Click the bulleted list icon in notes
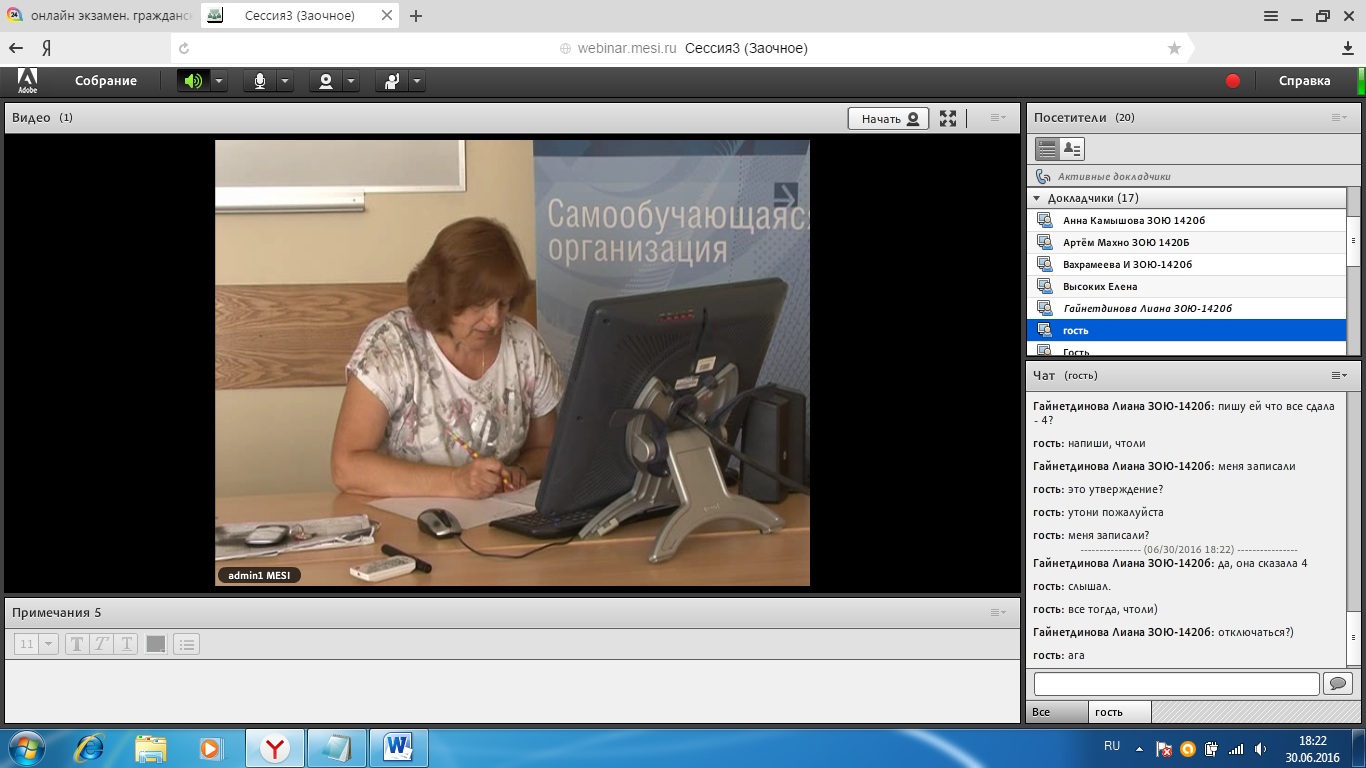Viewport: 1366px width, 768px height. point(187,644)
